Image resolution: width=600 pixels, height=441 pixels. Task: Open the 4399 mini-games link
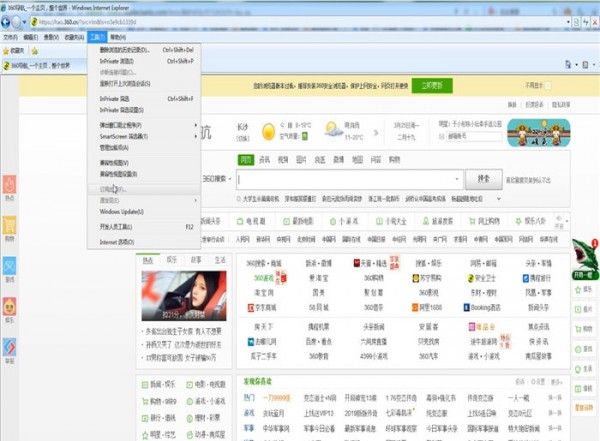(373, 356)
